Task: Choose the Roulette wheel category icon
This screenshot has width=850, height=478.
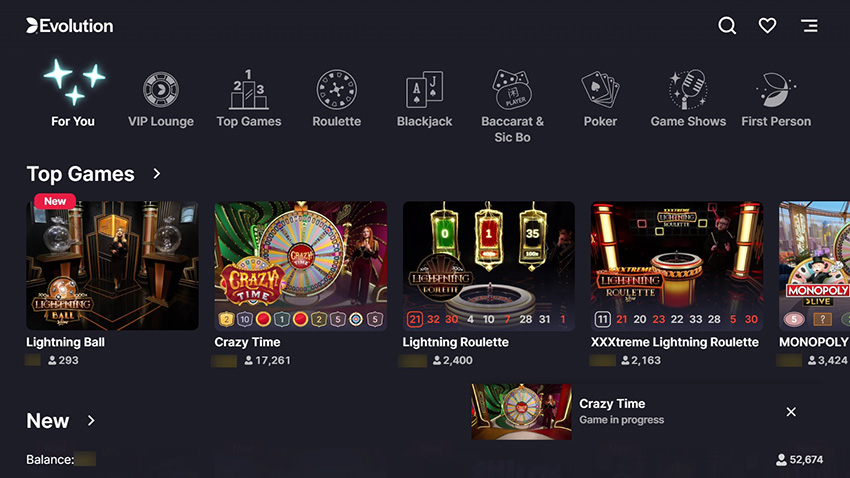Action: 337,89
